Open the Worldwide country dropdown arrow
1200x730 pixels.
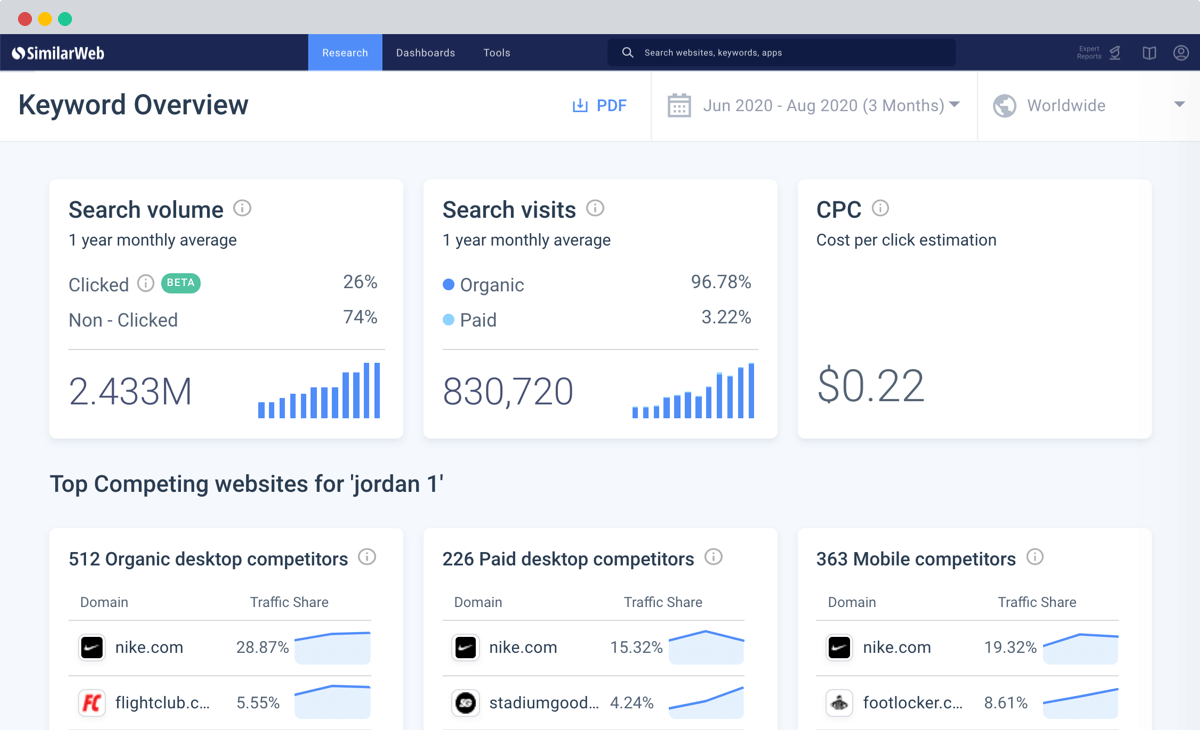coord(1179,105)
